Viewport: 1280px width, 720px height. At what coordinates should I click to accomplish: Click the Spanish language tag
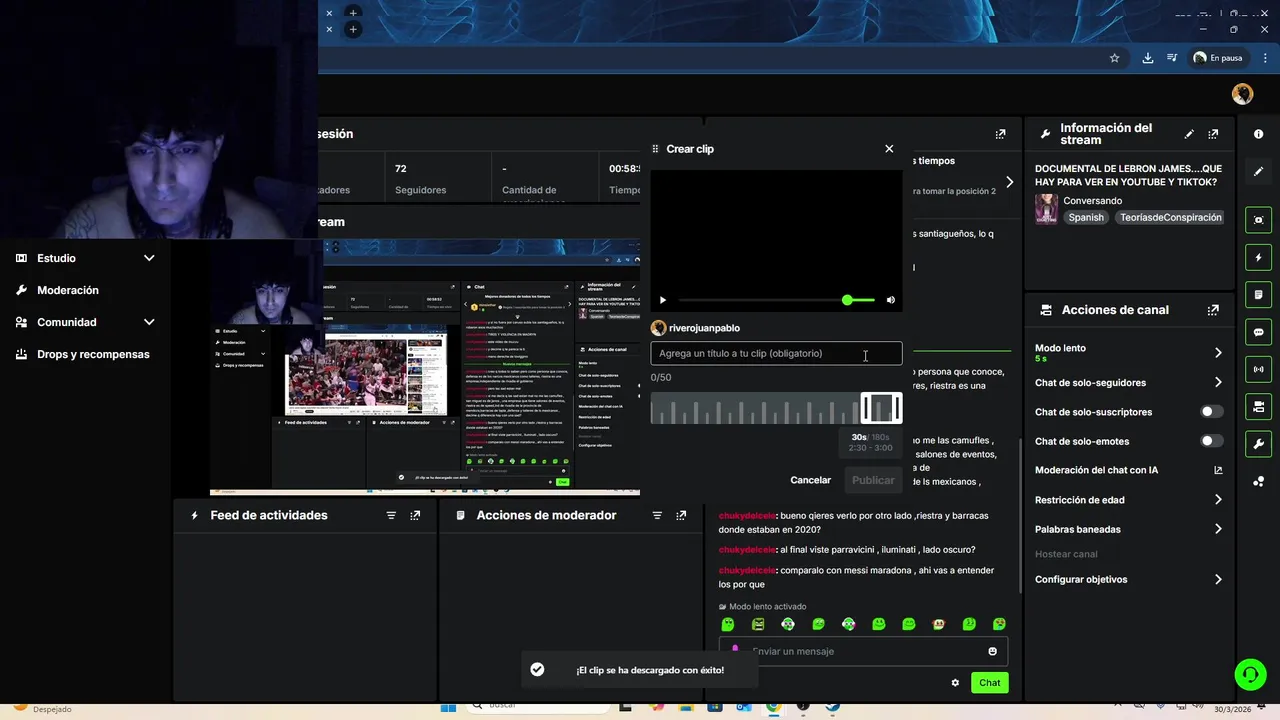point(1086,217)
